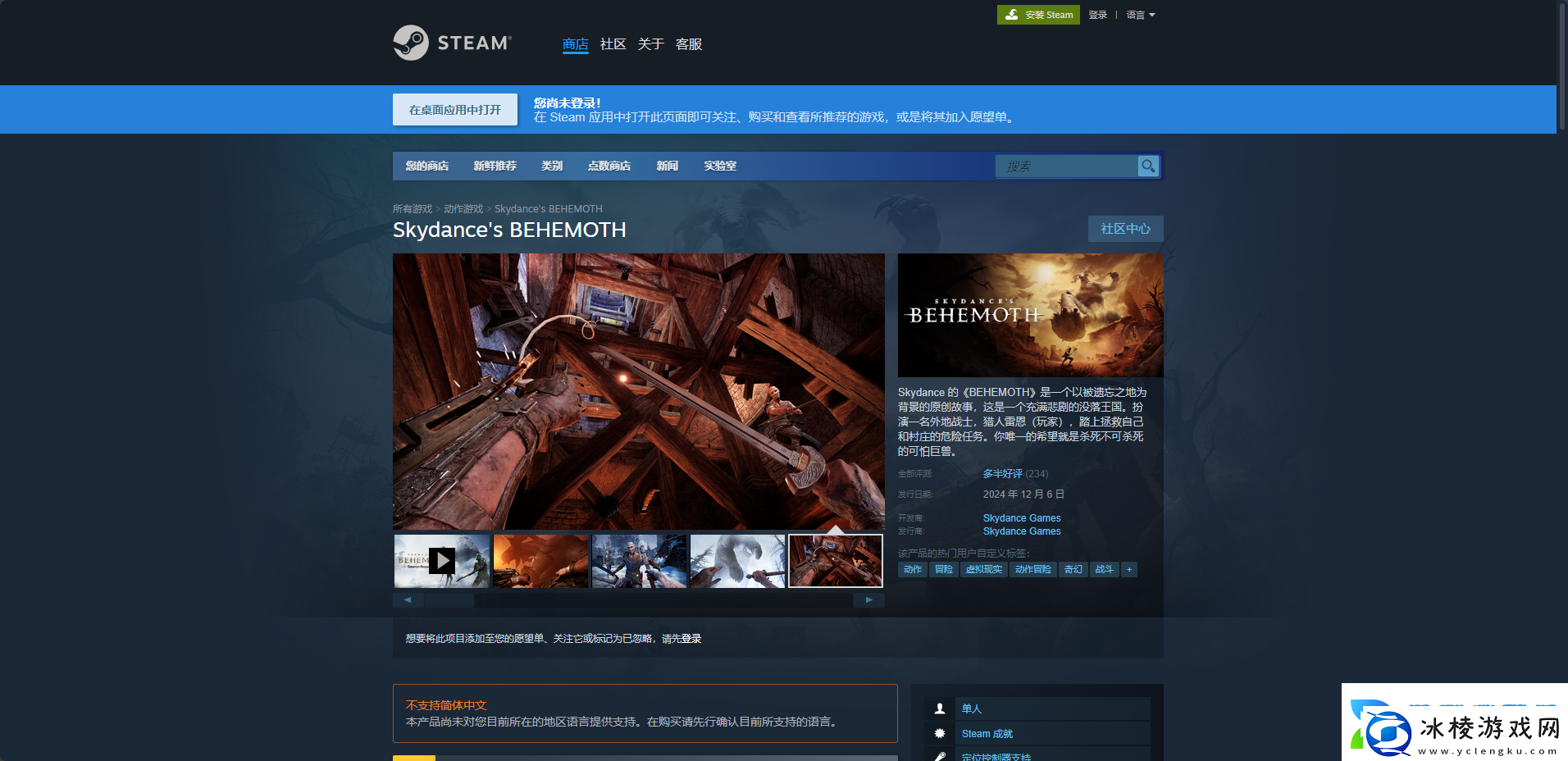Open the 多半好评 reviews link
The height and width of the screenshot is (761, 1568).
pyautogui.click(x=1002, y=474)
